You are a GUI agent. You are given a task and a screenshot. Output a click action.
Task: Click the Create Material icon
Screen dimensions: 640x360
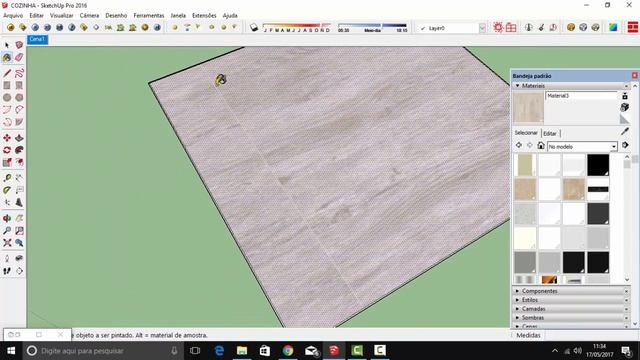point(624,107)
